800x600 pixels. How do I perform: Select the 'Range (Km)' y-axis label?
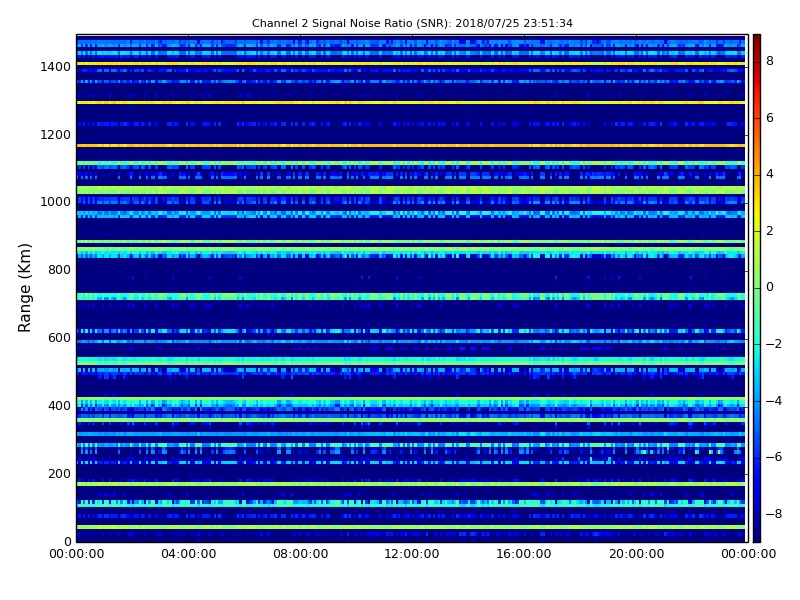pyautogui.click(x=24, y=288)
